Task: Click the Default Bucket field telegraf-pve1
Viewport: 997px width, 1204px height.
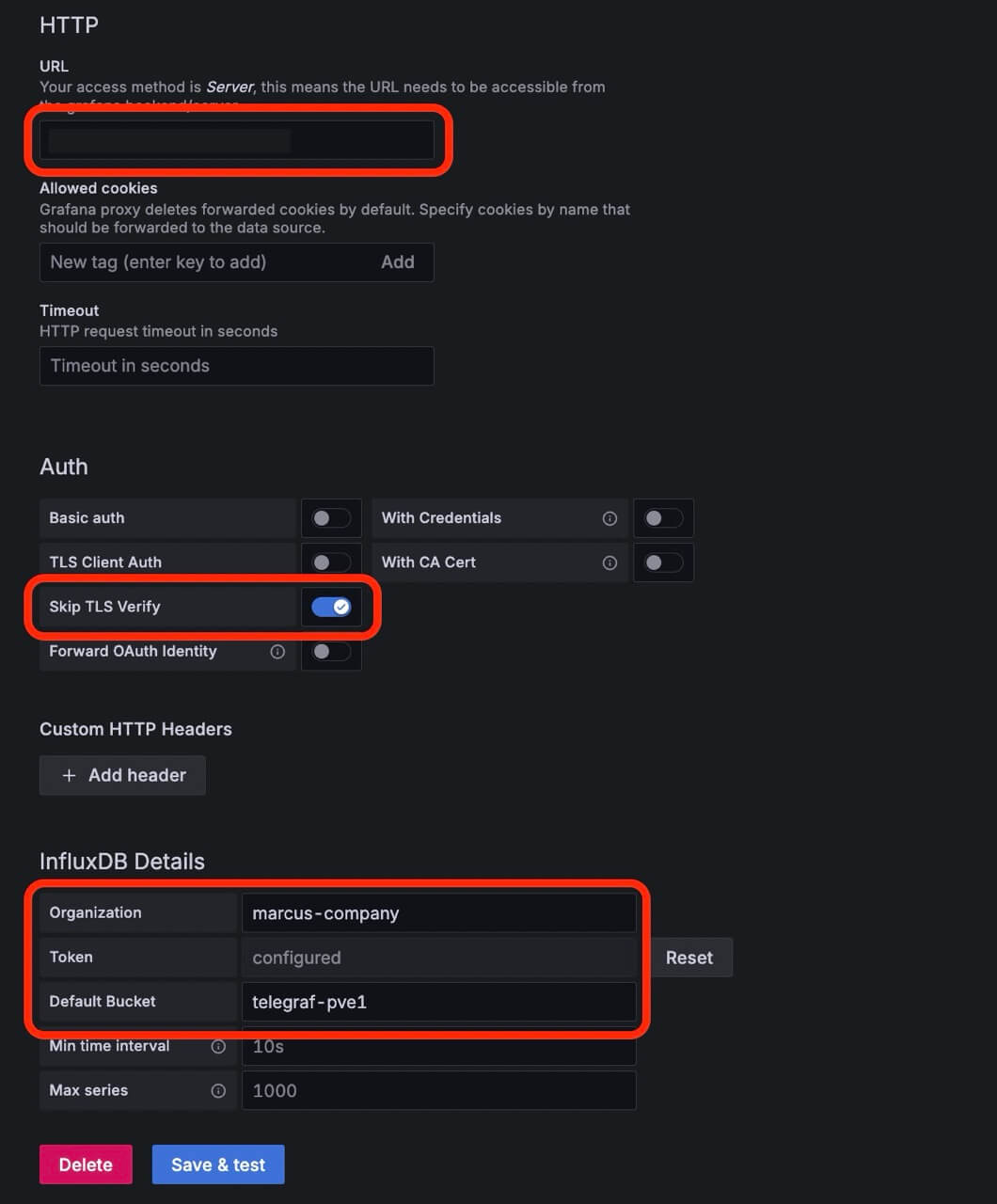Action: [439, 1002]
